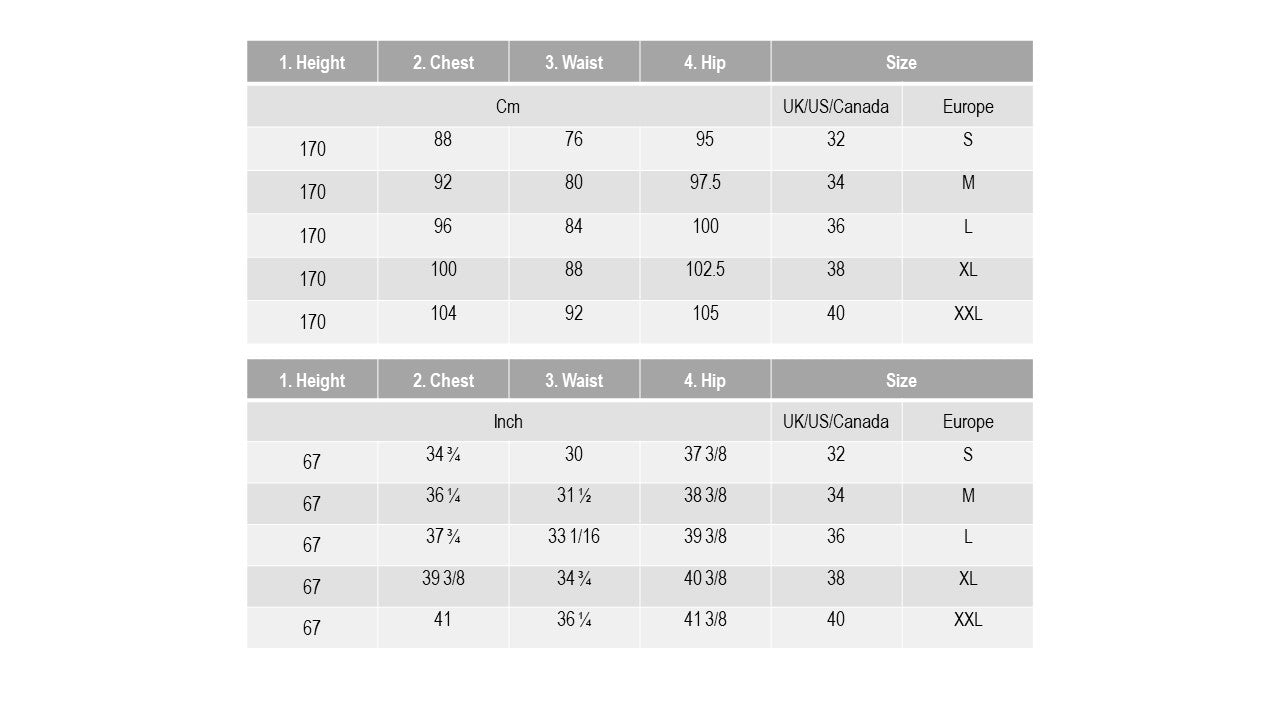Click the hip value 97.5 cell
The height and width of the screenshot is (720, 1280).
click(705, 191)
